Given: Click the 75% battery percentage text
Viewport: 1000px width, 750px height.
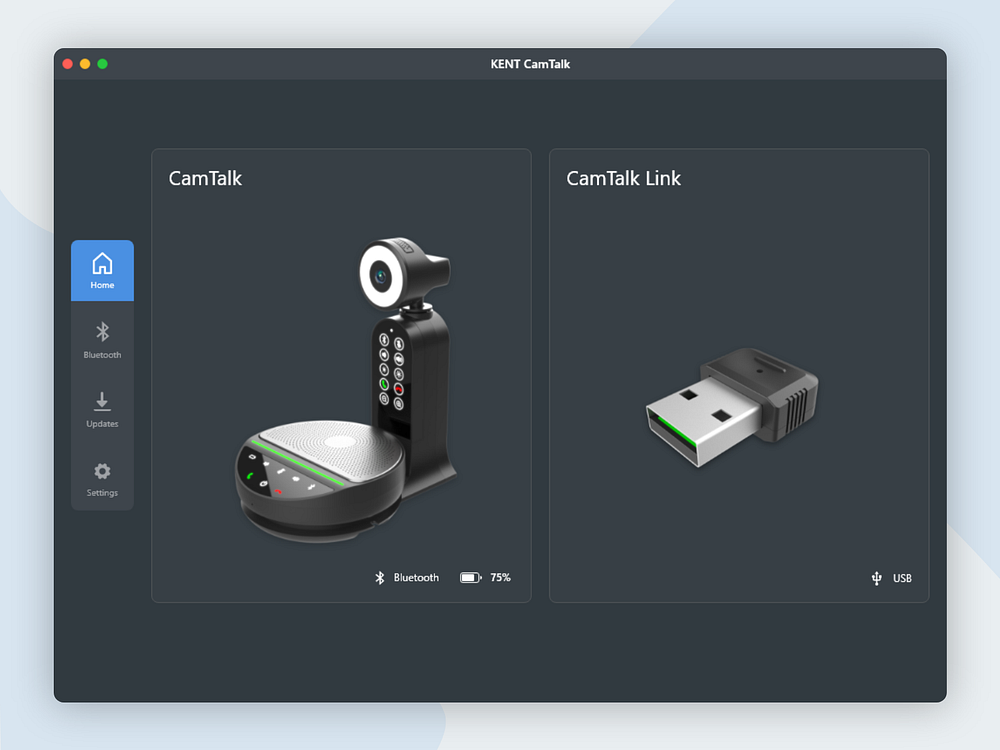Looking at the screenshot, I should point(500,577).
